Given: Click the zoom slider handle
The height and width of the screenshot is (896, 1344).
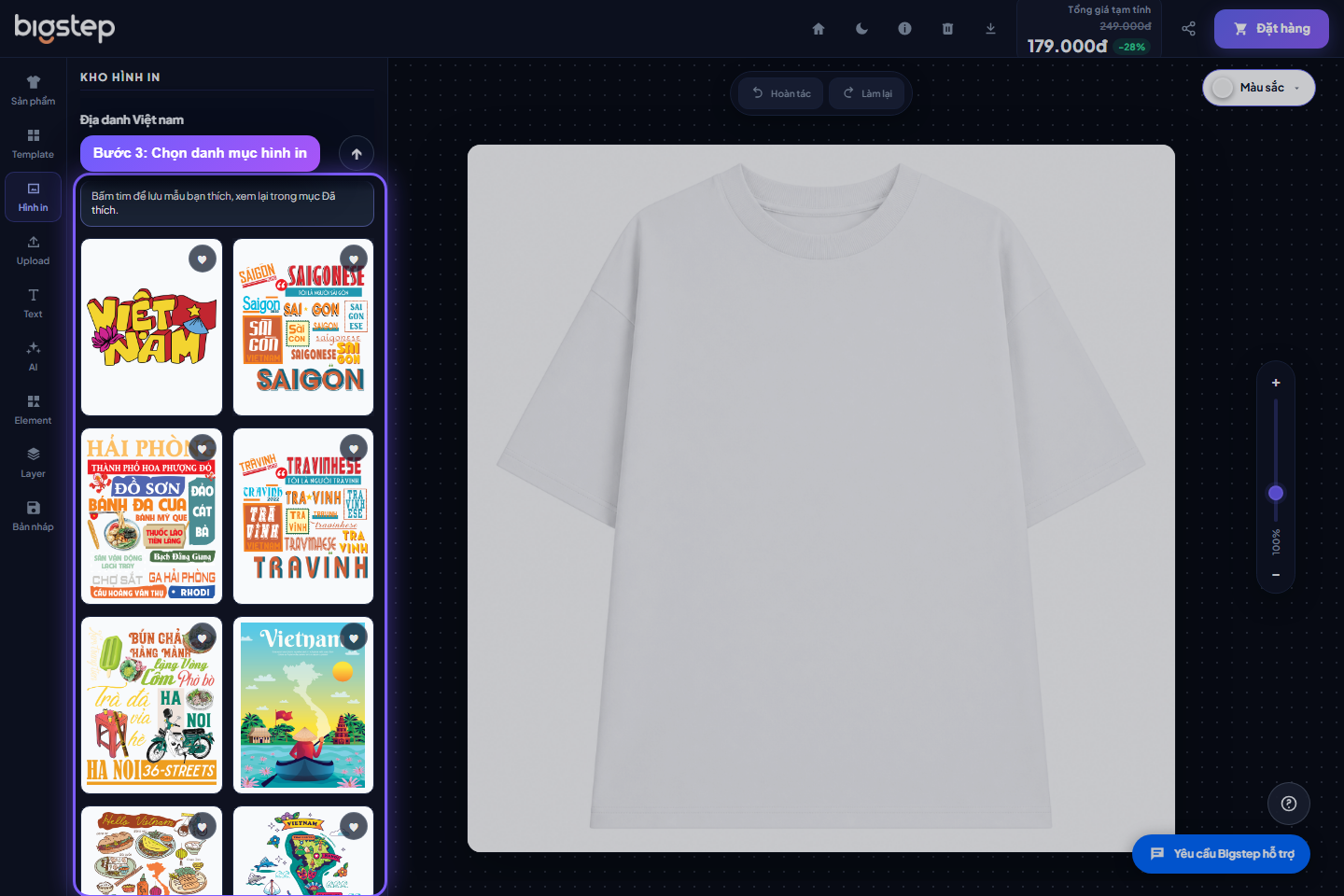Looking at the screenshot, I should 1276,493.
